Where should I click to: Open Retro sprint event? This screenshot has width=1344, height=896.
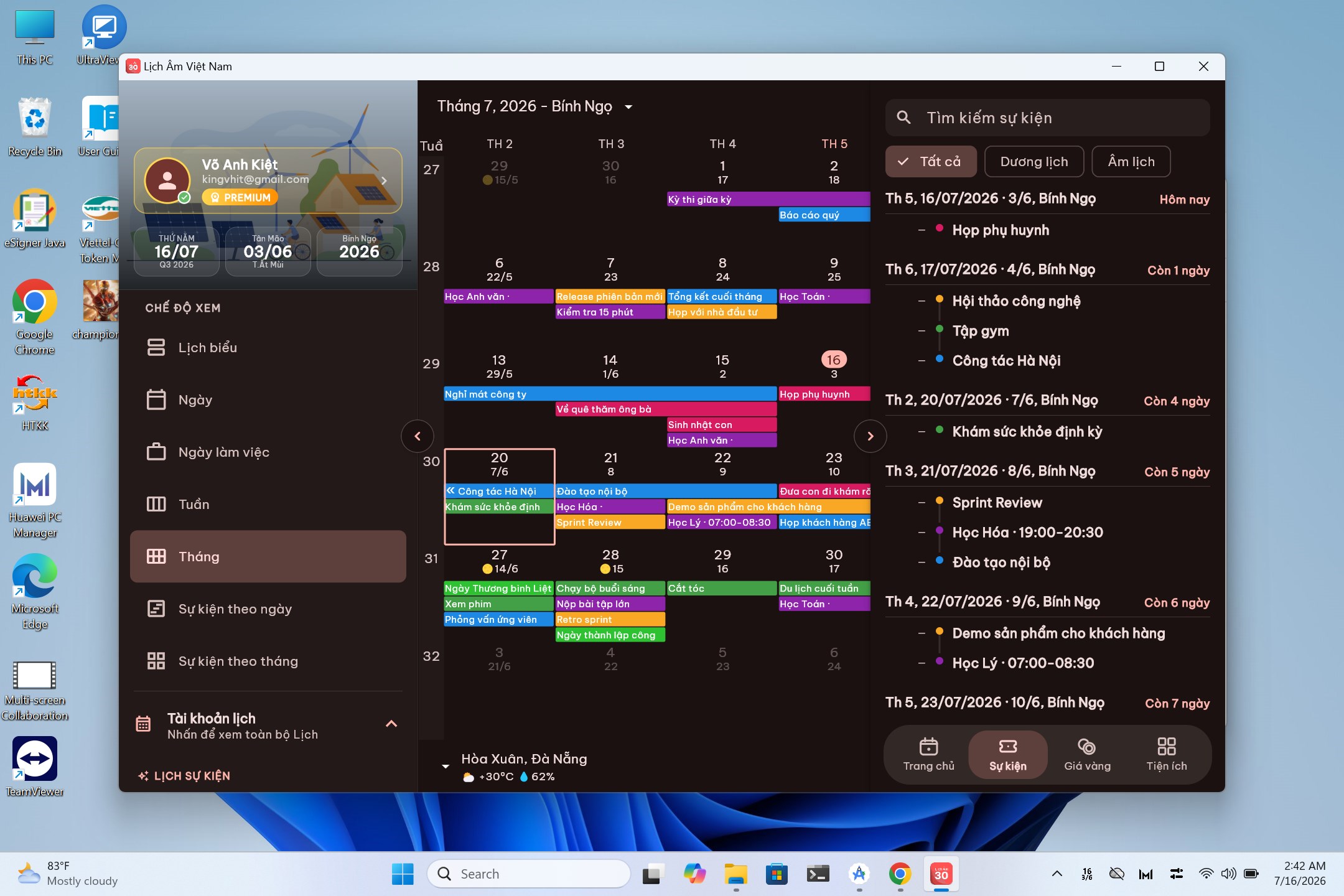coord(610,619)
